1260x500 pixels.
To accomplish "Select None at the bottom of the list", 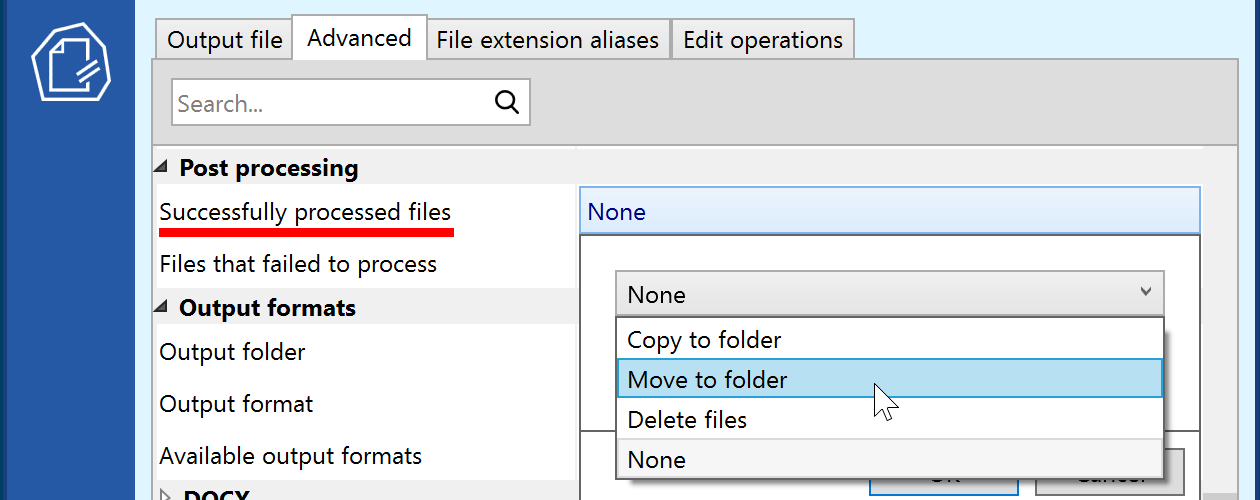I will 657,460.
